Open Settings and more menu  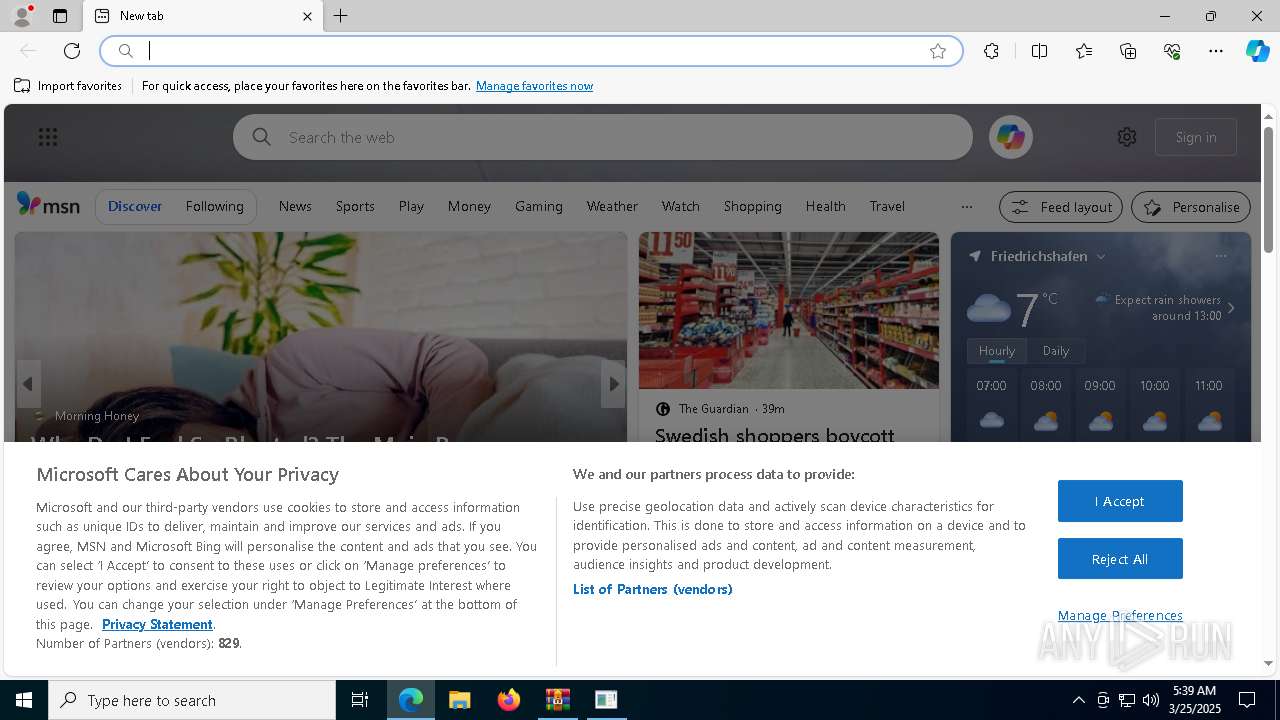click(1216, 51)
